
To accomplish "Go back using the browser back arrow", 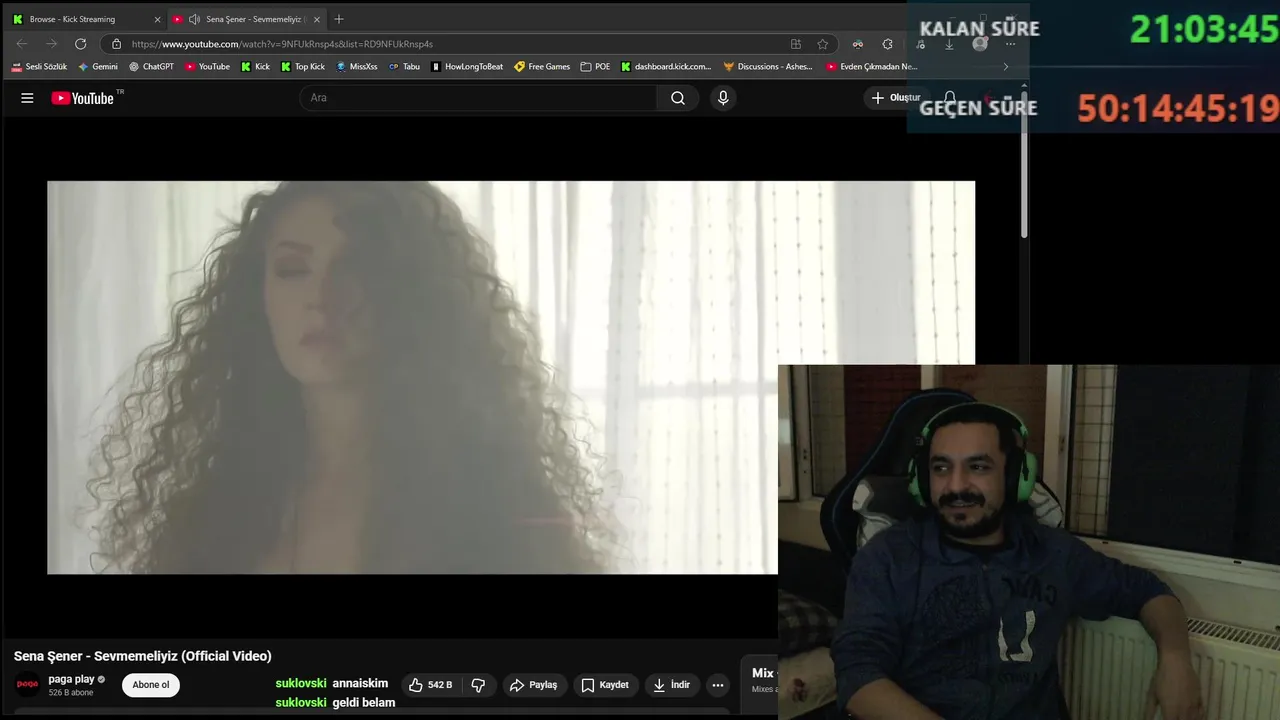I will 22,44.
